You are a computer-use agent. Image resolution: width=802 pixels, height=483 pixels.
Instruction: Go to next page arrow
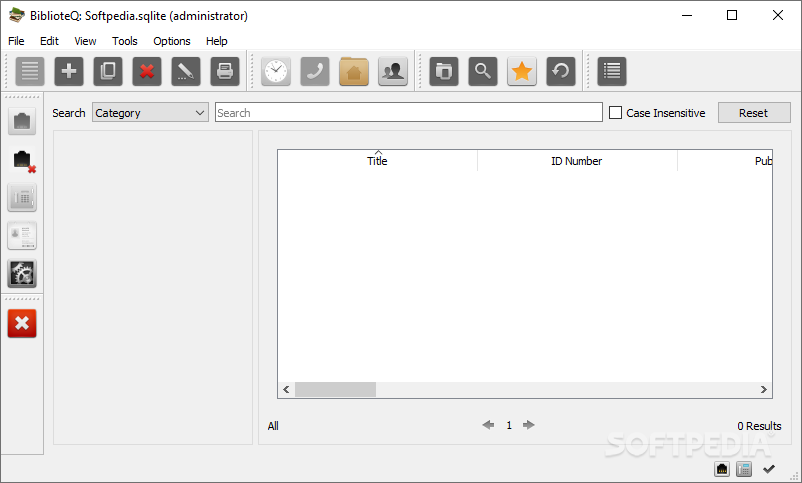click(528, 425)
